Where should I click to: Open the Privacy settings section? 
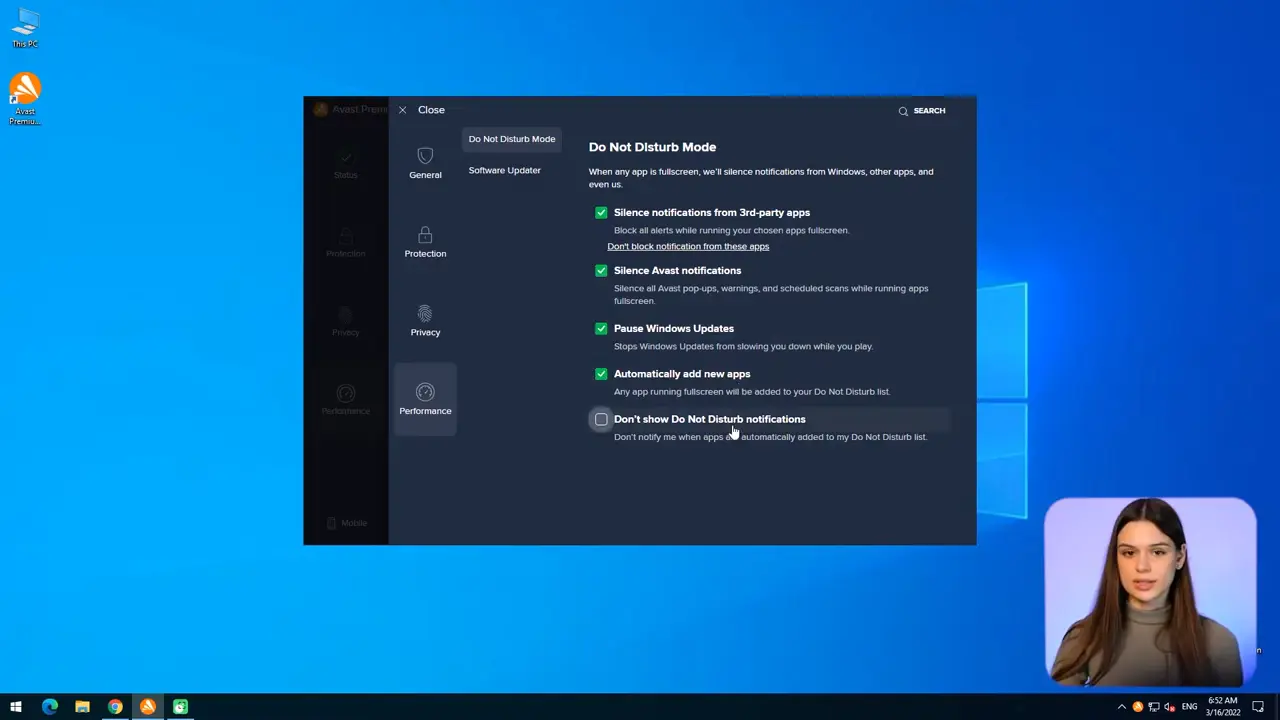click(x=425, y=321)
